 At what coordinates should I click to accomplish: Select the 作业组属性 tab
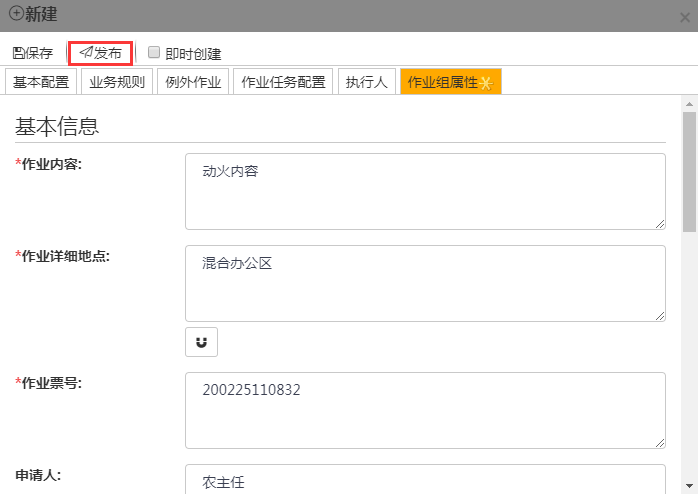[450, 82]
